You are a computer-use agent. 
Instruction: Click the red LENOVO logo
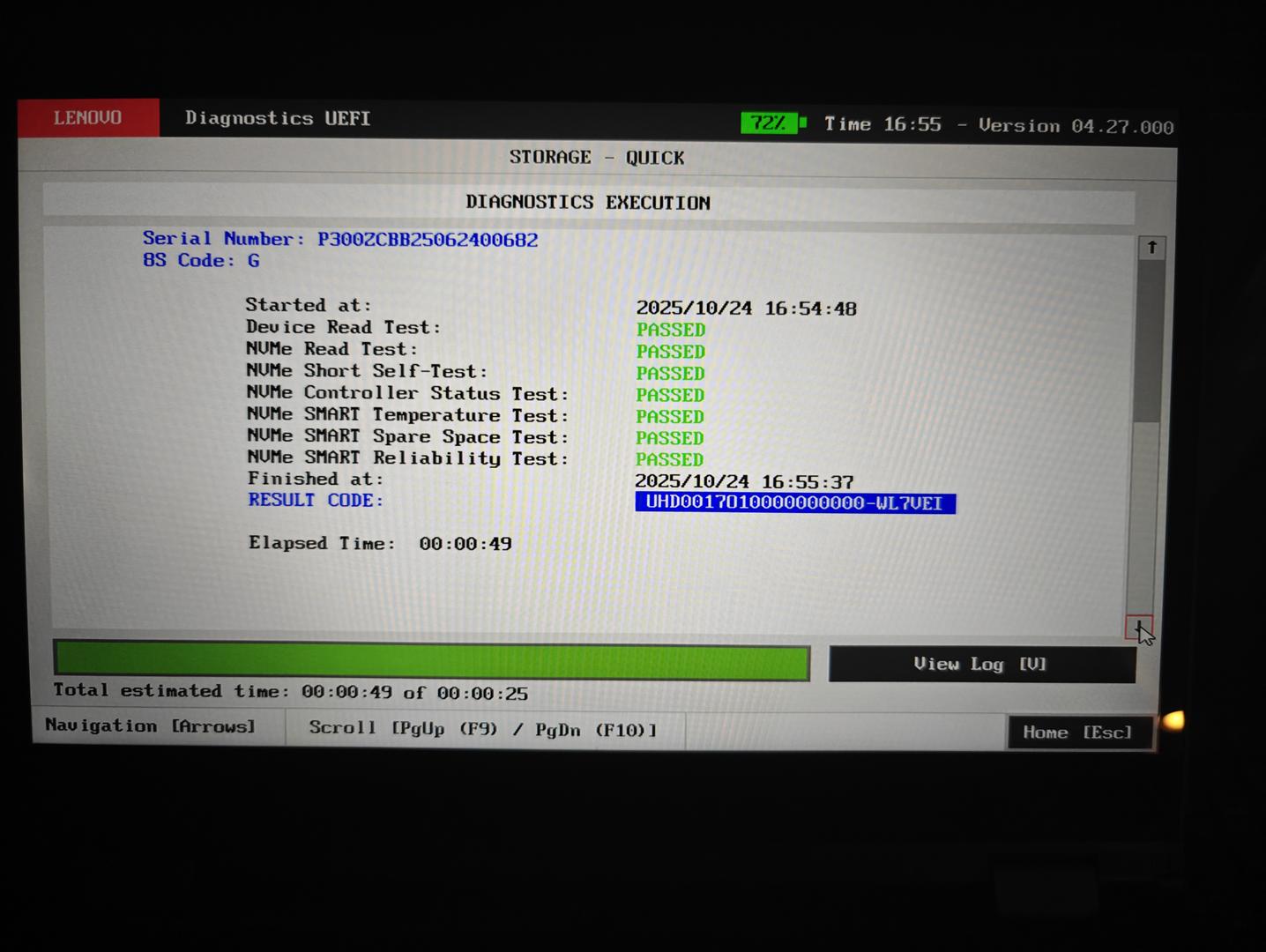pyautogui.click(x=88, y=118)
